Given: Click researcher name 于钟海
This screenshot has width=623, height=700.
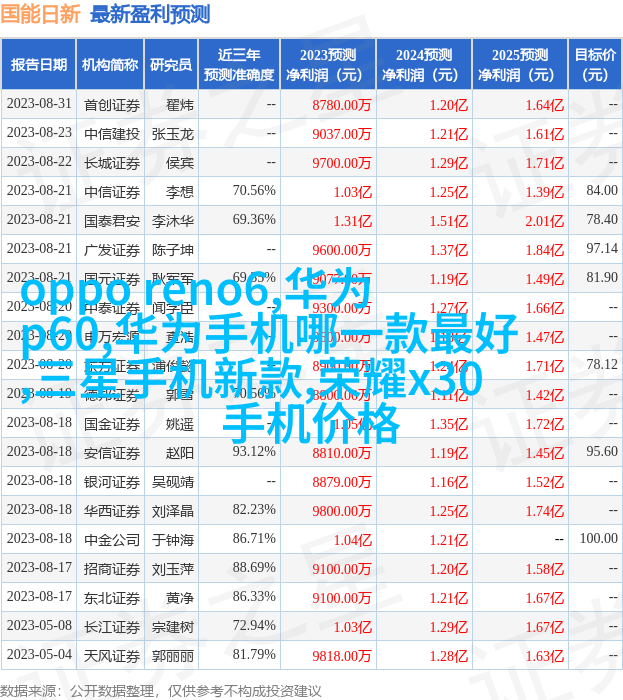Looking at the screenshot, I should pyautogui.click(x=173, y=540).
